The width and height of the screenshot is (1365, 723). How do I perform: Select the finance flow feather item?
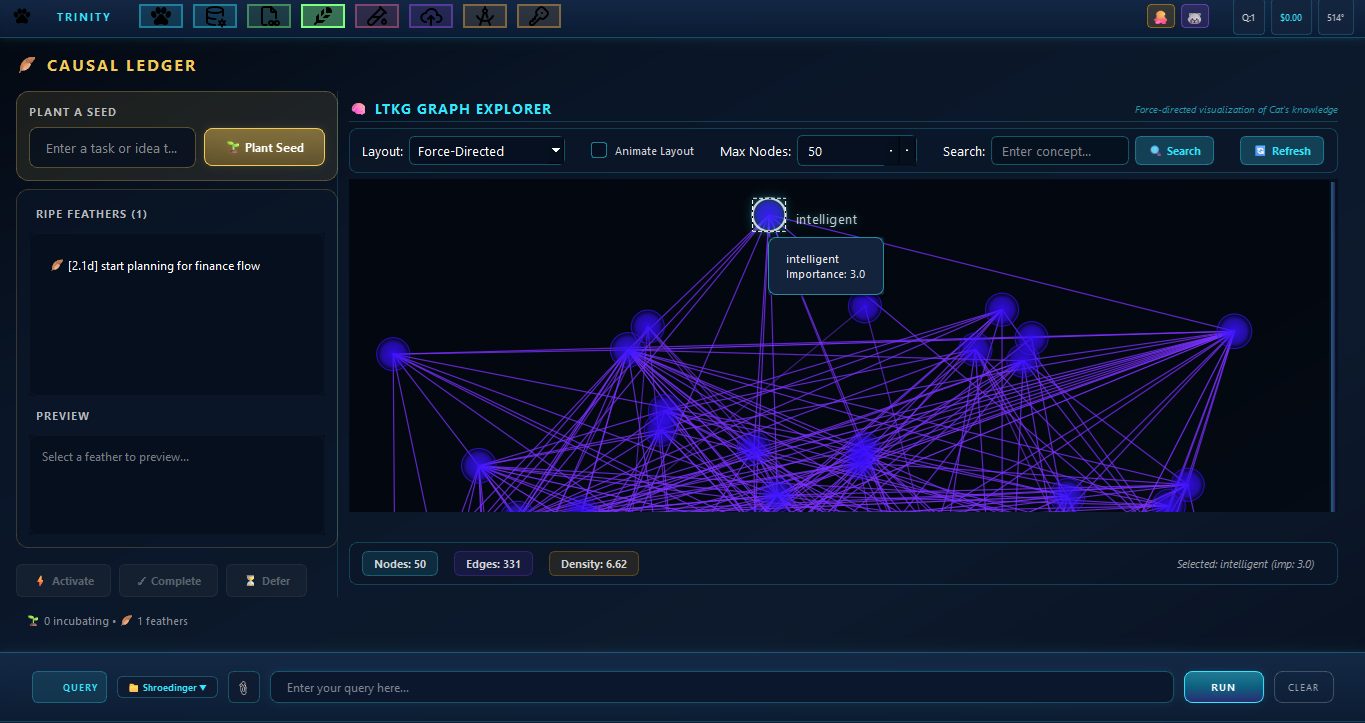[164, 266]
